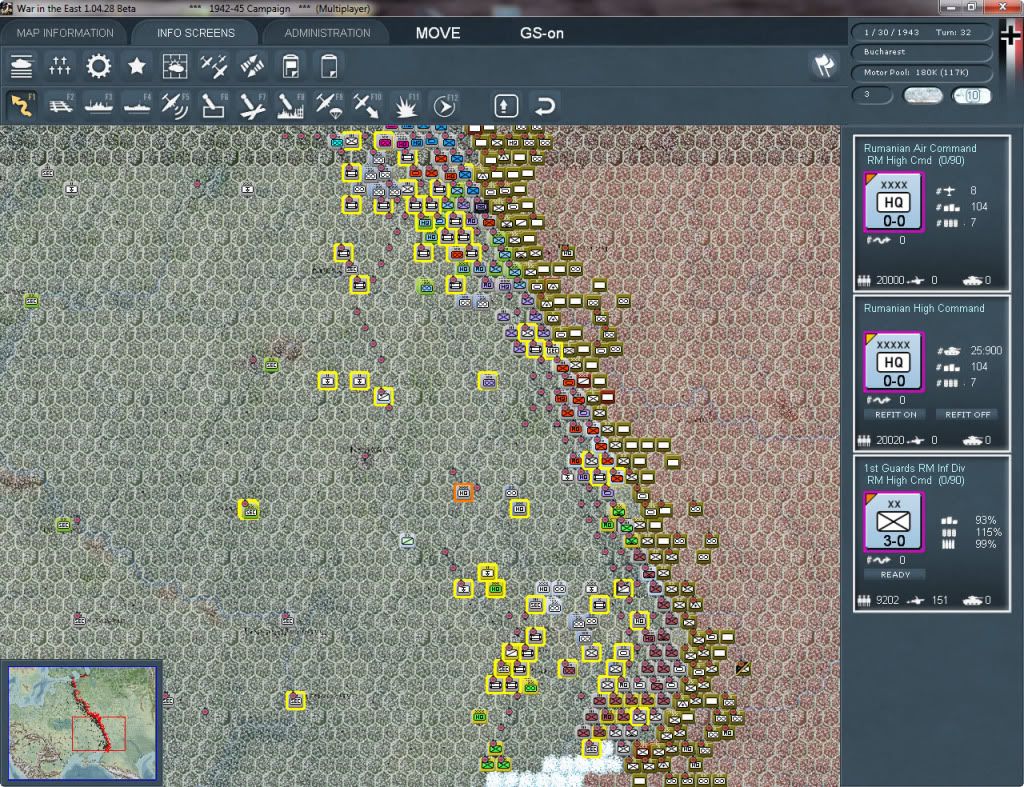The image size is (1024, 787).
Task: Toggle the GS-on ground support setting
Action: pos(541,33)
